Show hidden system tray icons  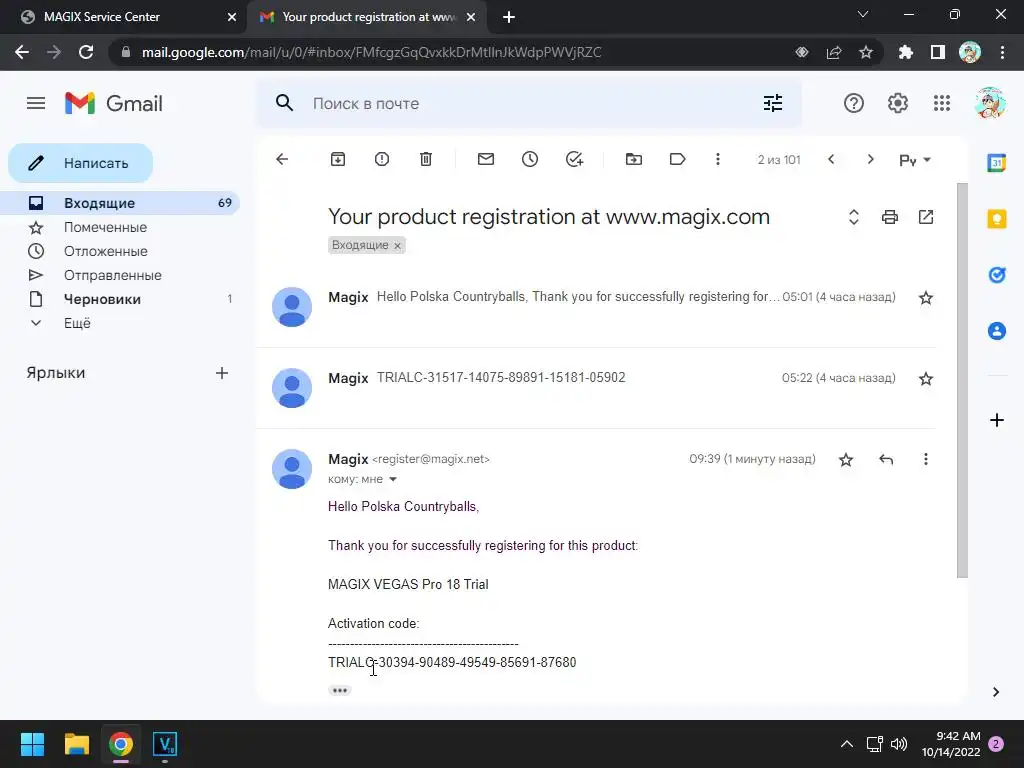[x=846, y=744]
